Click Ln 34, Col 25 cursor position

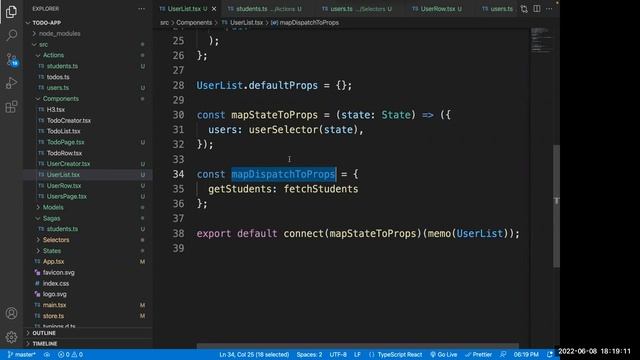[254, 354]
